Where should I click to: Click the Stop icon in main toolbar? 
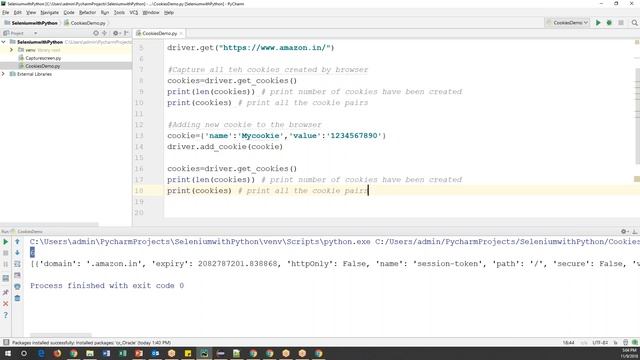[621, 23]
